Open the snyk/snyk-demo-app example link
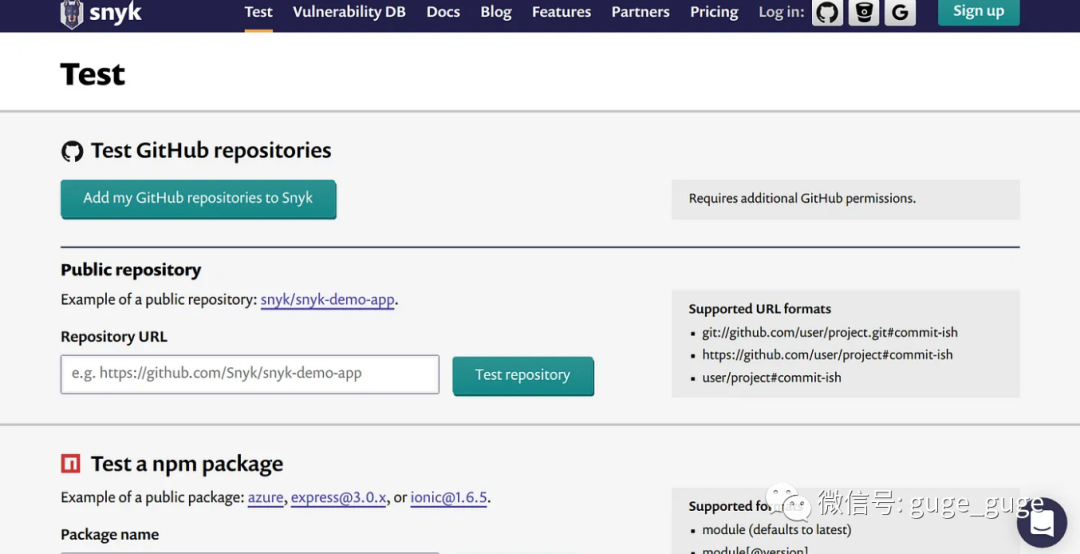 pyautogui.click(x=327, y=300)
